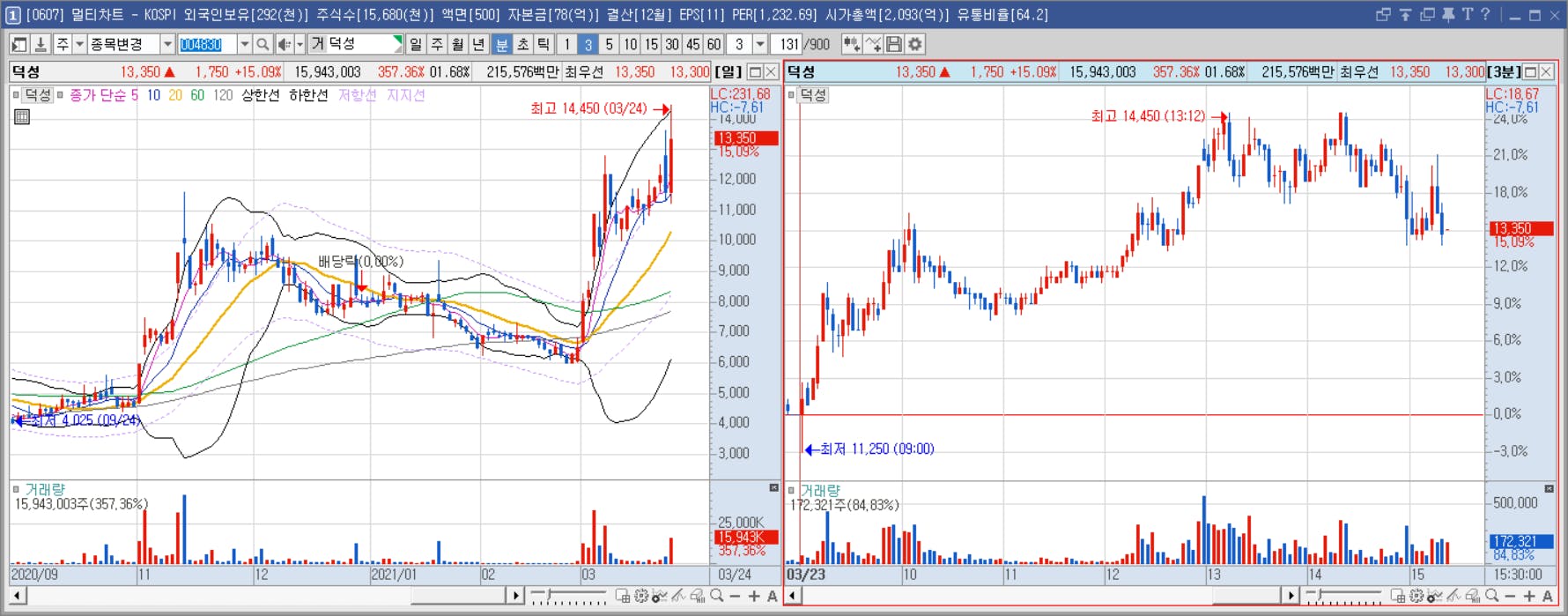The image size is (1568, 616).
Task: Select 일 (daily) period toggle
Action: coord(416,44)
